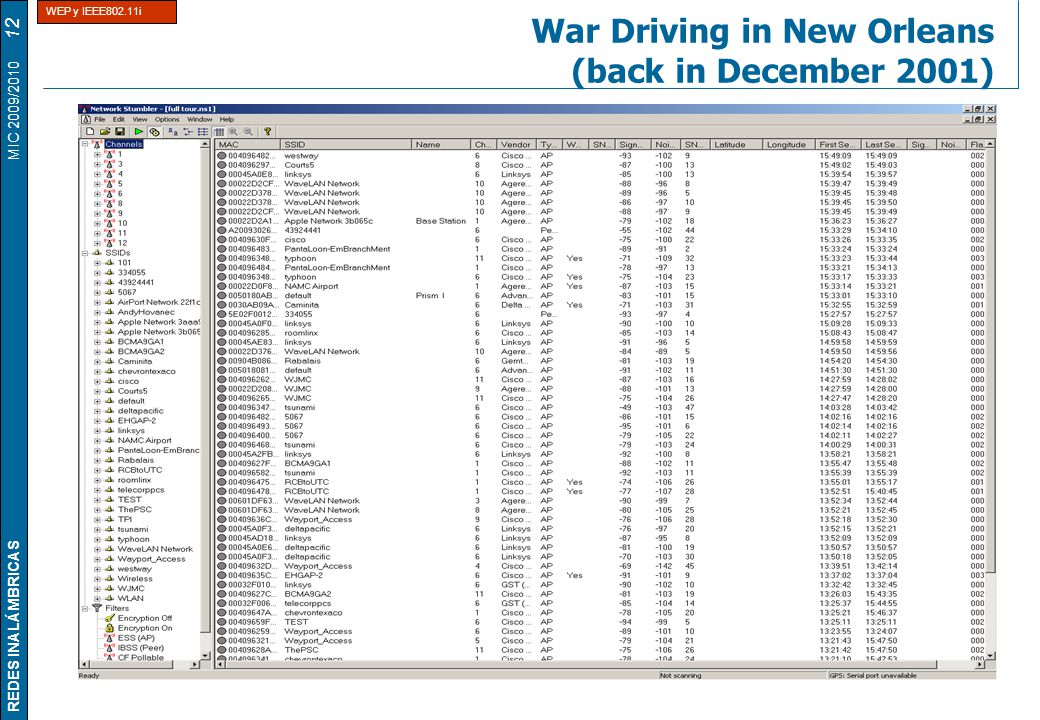The width and height of the screenshot is (1040, 720).
Task: Click the network list scroll down arrow
Action: 990,655
